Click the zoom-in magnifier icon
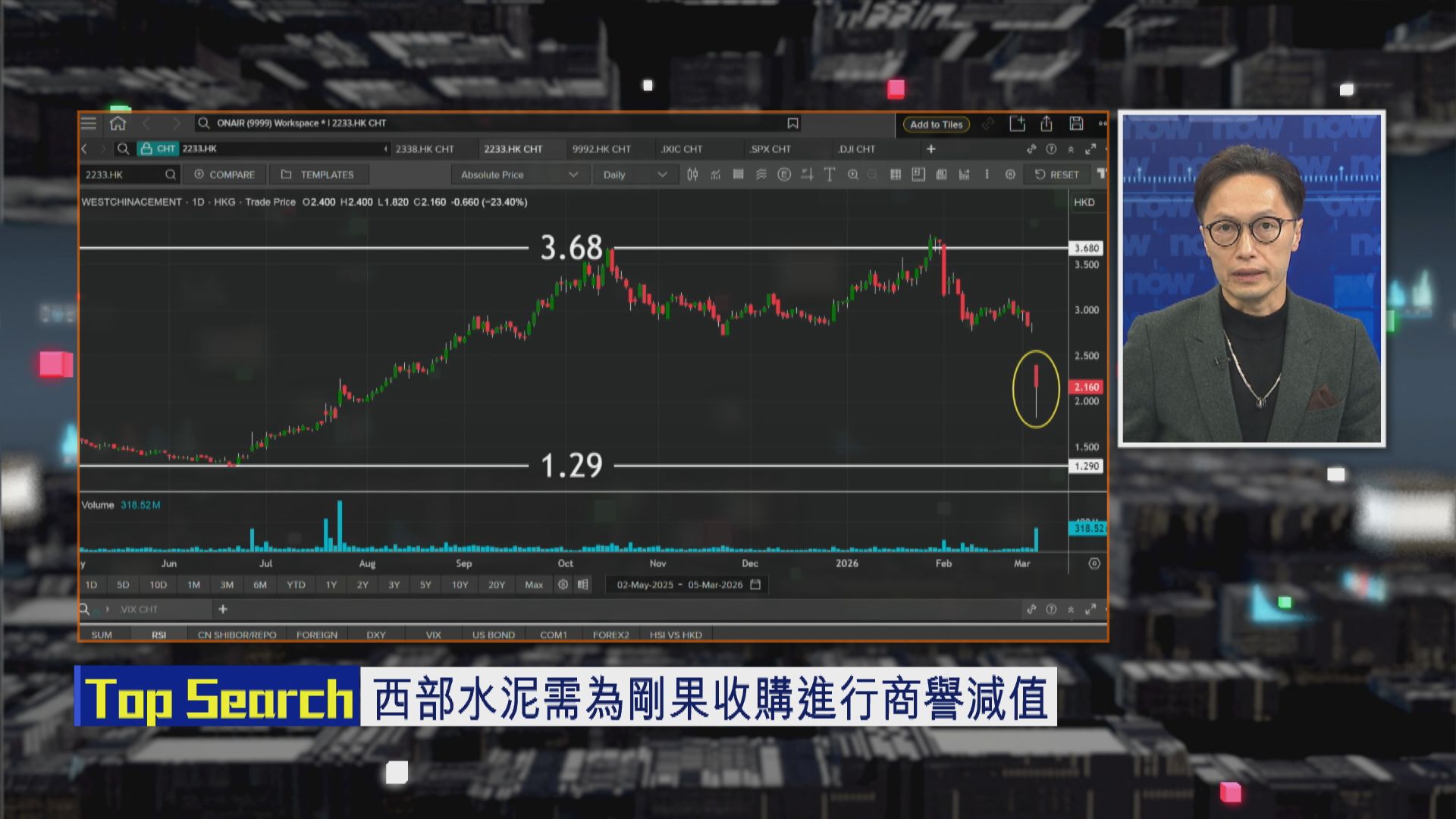The height and width of the screenshot is (819, 1456). pos(854,174)
